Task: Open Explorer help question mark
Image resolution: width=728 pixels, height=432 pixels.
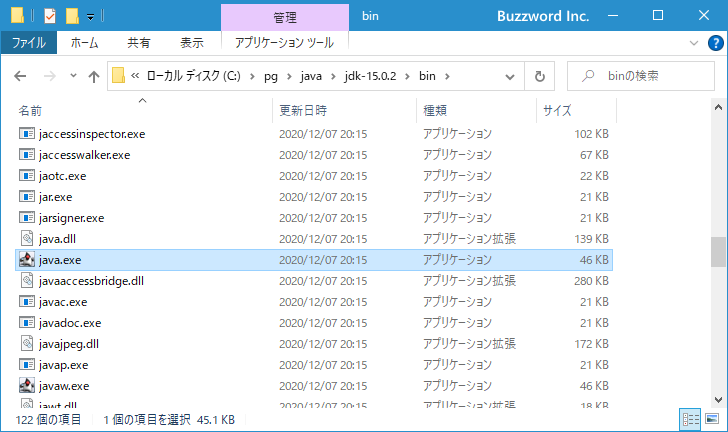Action: coord(715,43)
